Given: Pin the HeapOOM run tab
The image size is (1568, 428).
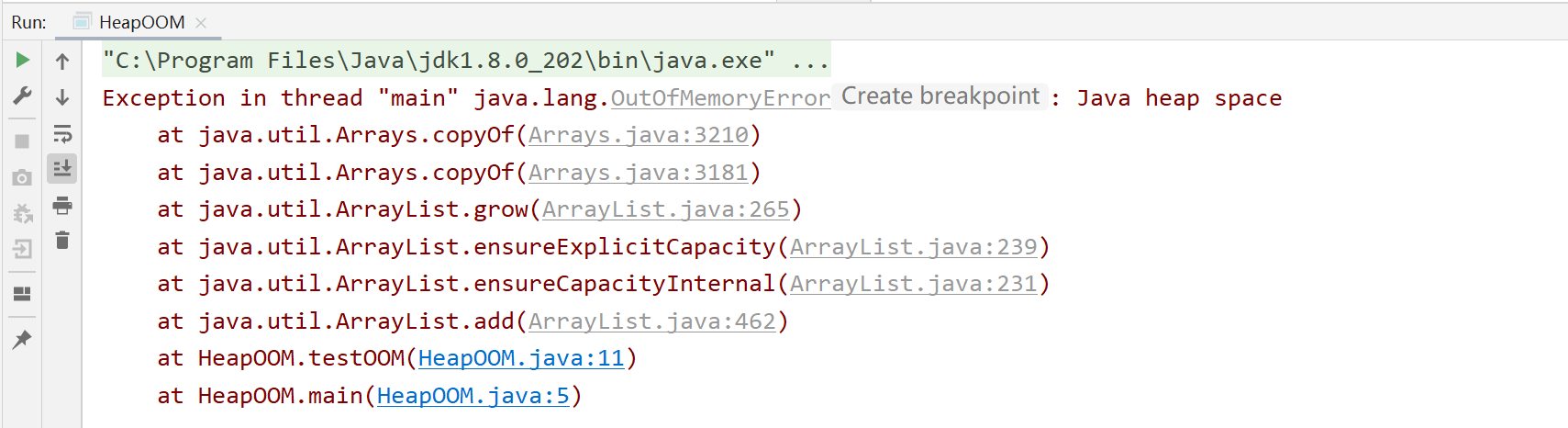Looking at the screenshot, I should [23, 340].
